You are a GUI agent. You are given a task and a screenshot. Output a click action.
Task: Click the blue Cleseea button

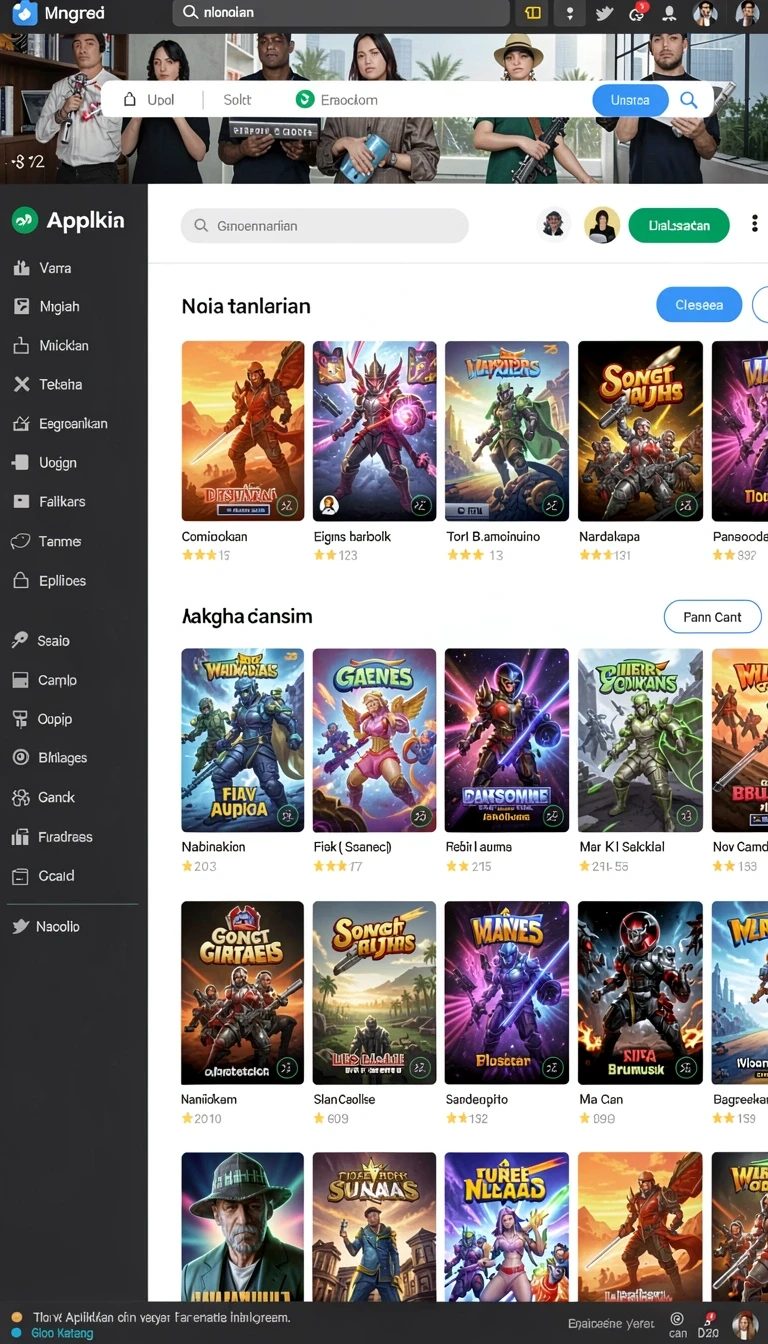pos(699,305)
